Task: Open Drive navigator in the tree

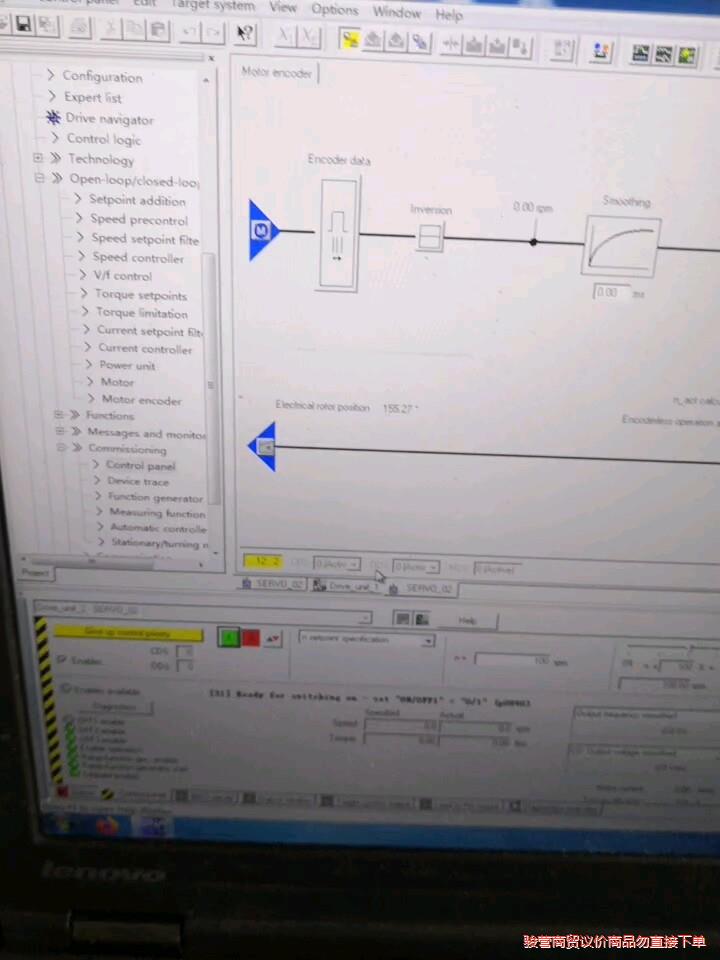Action: [109, 119]
